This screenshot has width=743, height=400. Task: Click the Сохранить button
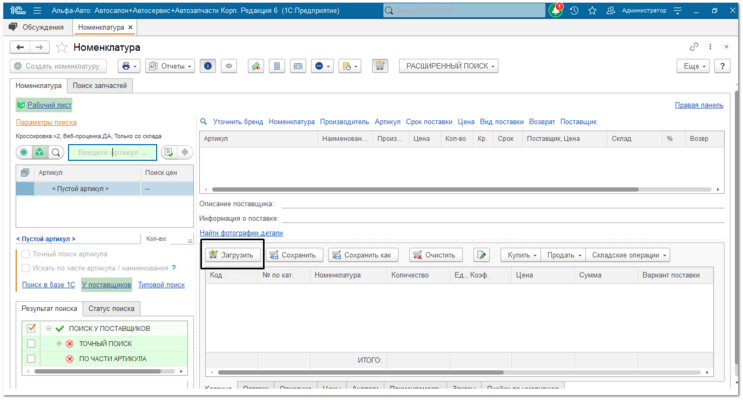[294, 255]
